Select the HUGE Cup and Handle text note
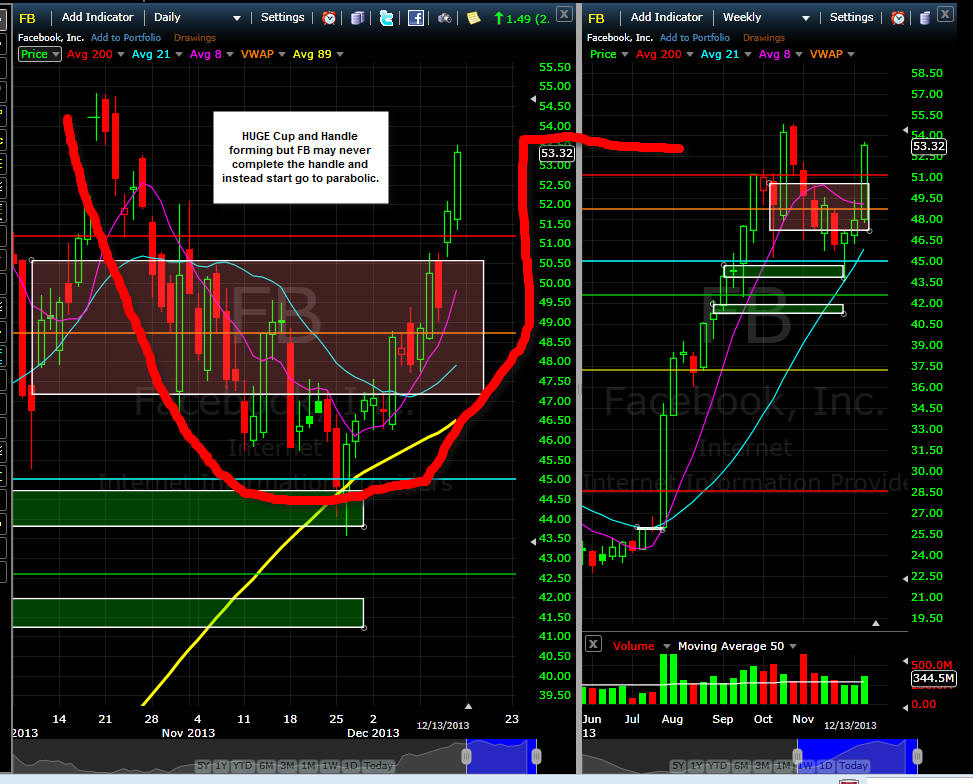The width and height of the screenshot is (973, 784). [301, 157]
